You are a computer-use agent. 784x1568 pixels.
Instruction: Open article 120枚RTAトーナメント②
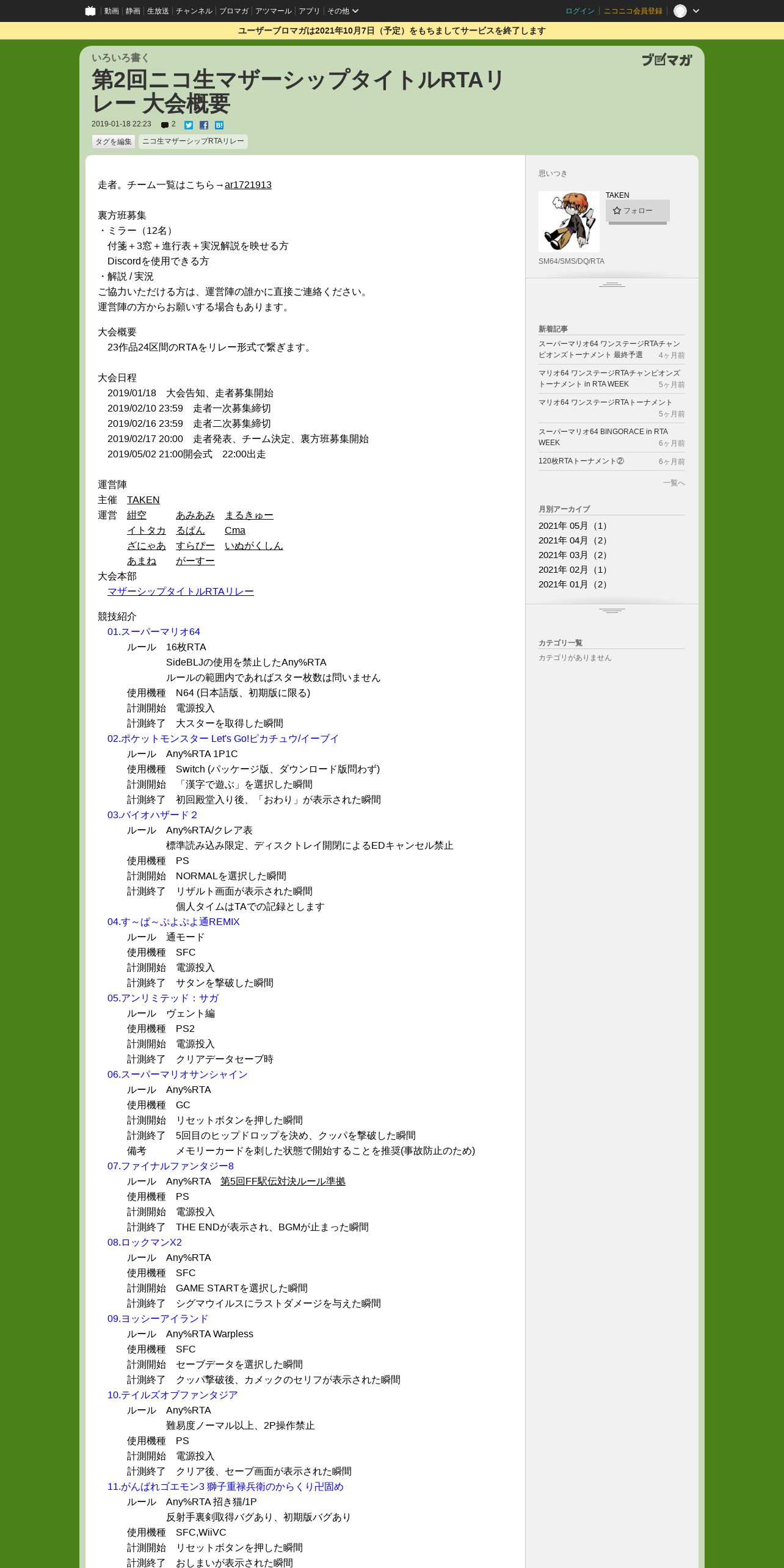[581, 461]
